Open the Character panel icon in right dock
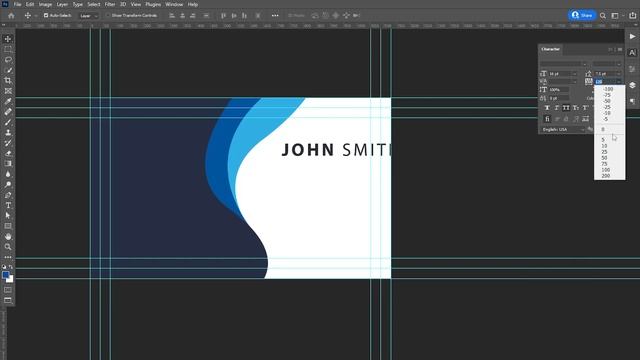The height and width of the screenshot is (360, 640). click(632, 53)
